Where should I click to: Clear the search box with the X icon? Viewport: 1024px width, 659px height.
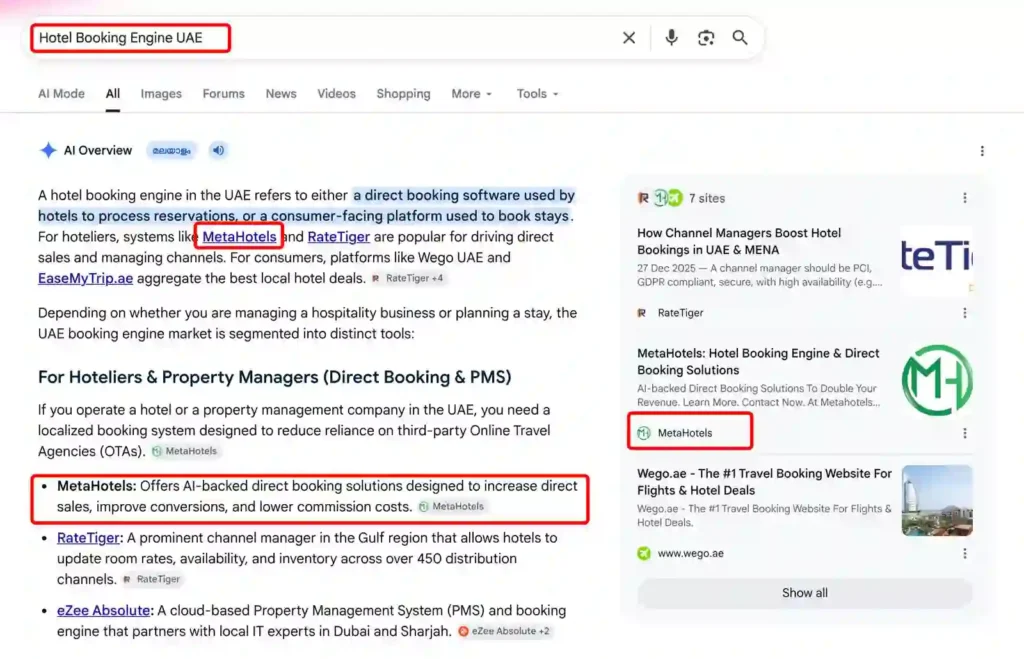(x=629, y=38)
